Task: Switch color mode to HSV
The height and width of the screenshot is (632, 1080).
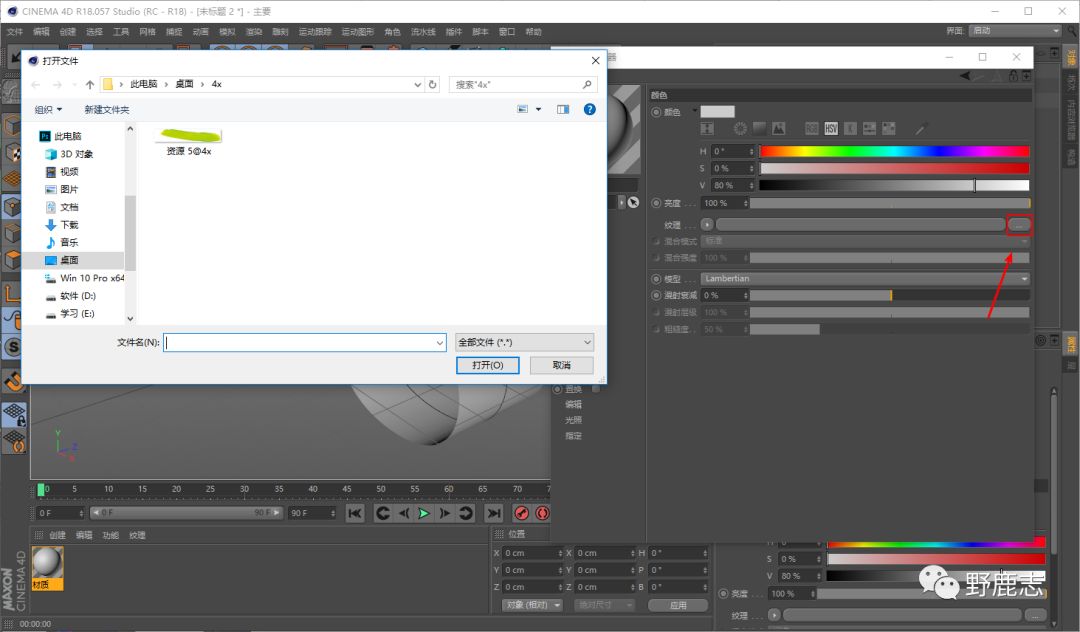Action: click(831, 129)
